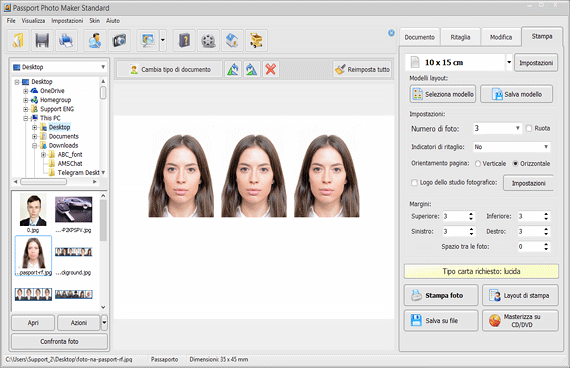Click the Confronta foto button
Viewport: 570px width, 368px height.
[x=59, y=341]
